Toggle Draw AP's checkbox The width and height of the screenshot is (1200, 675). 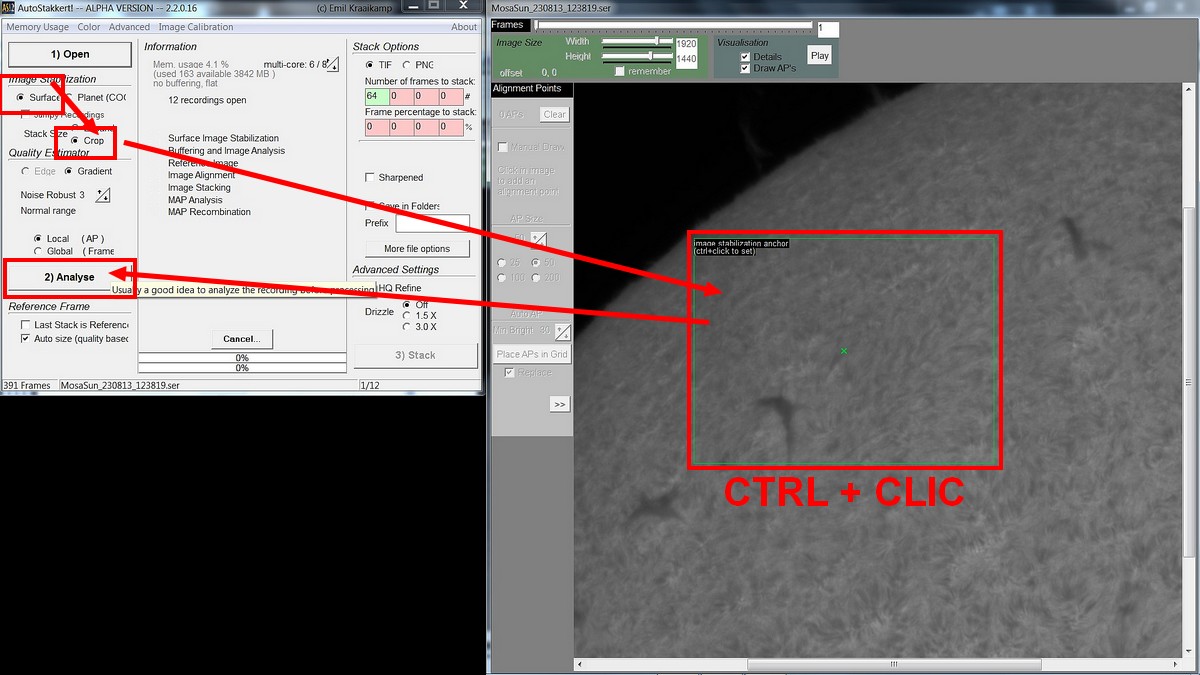[x=745, y=68]
